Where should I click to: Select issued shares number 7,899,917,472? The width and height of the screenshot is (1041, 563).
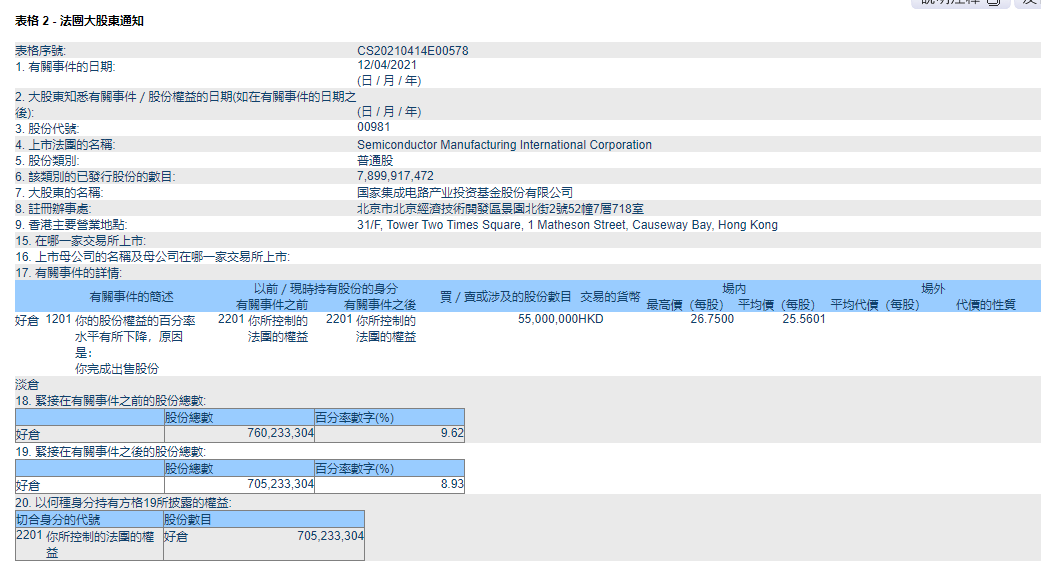[x=395, y=176]
